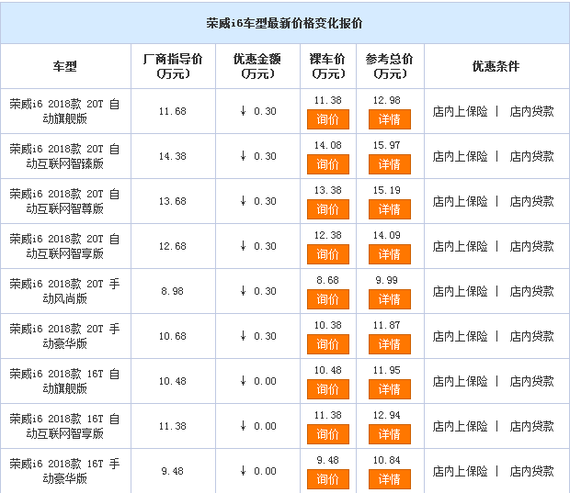The height and width of the screenshot is (493, 570).
Task: Open 详情 for 16T 手动豪华版
Action: [390, 479]
